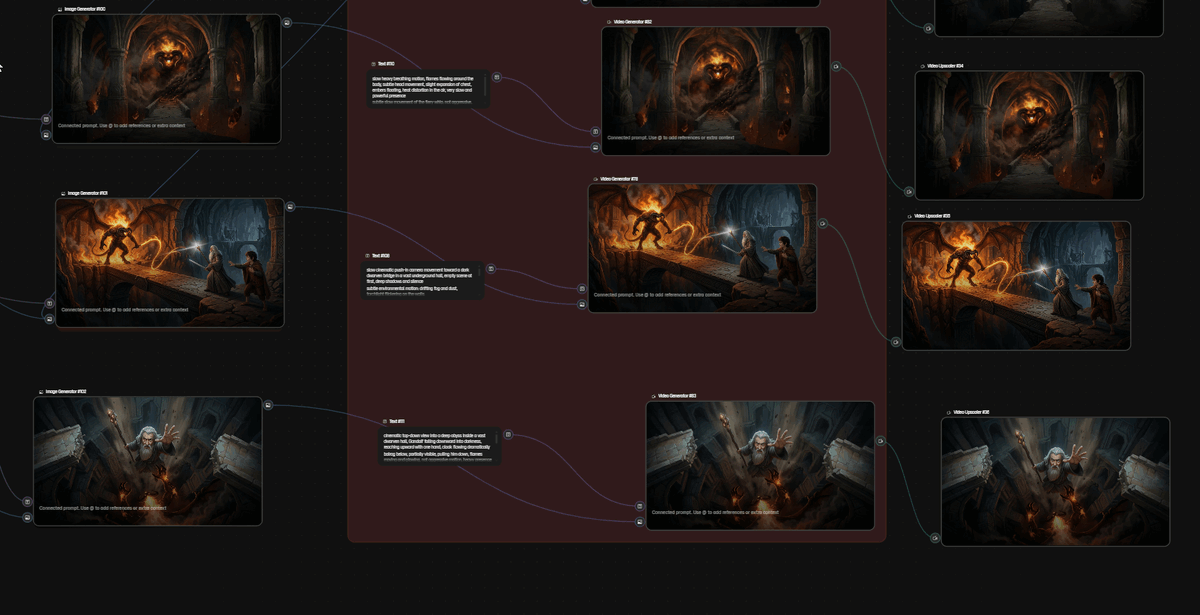Click output port of Balrog hall Image Generator
The width and height of the screenshot is (1200, 615).
(287, 22)
